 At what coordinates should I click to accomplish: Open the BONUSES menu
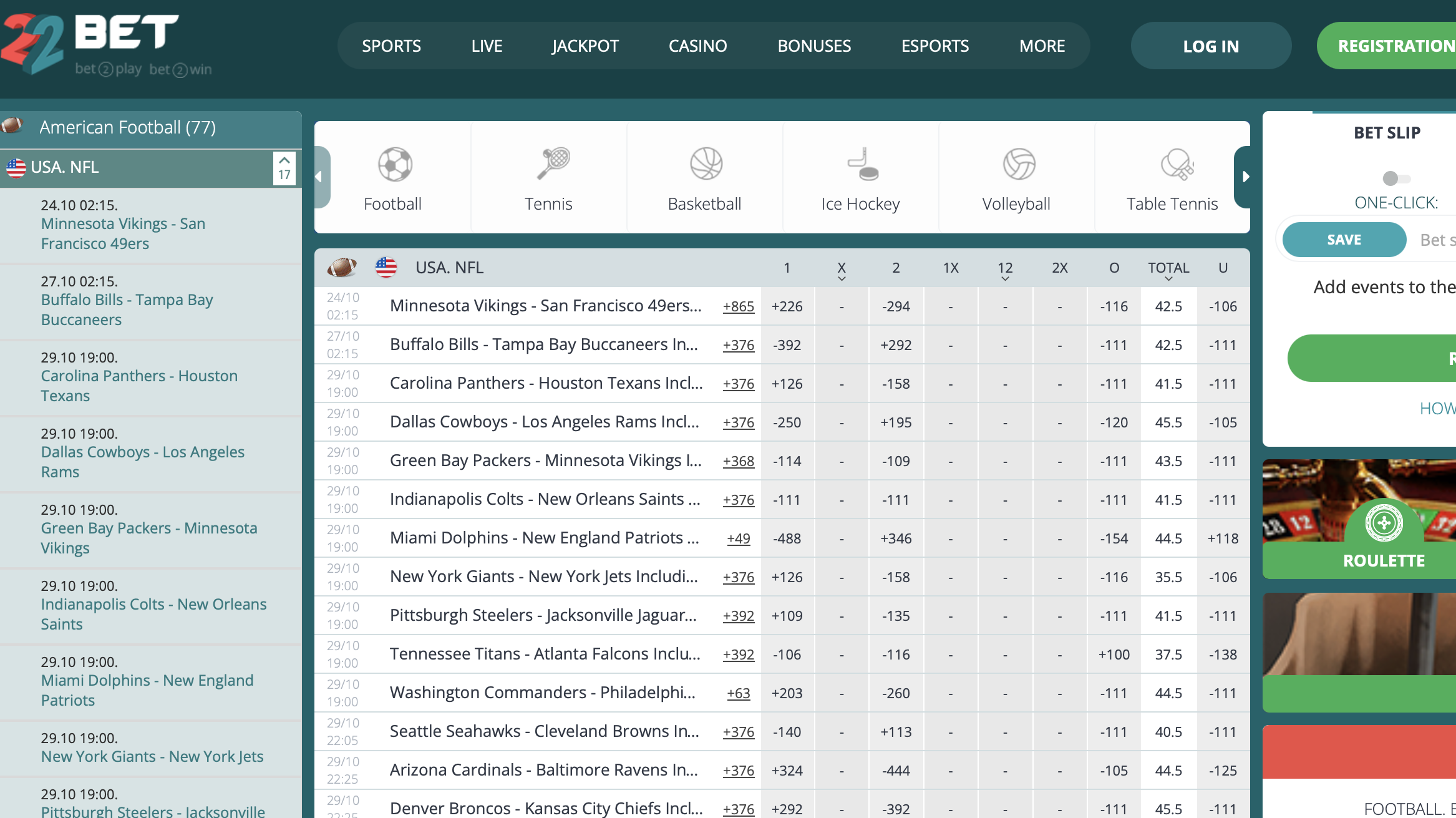click(x=814, y=46)
